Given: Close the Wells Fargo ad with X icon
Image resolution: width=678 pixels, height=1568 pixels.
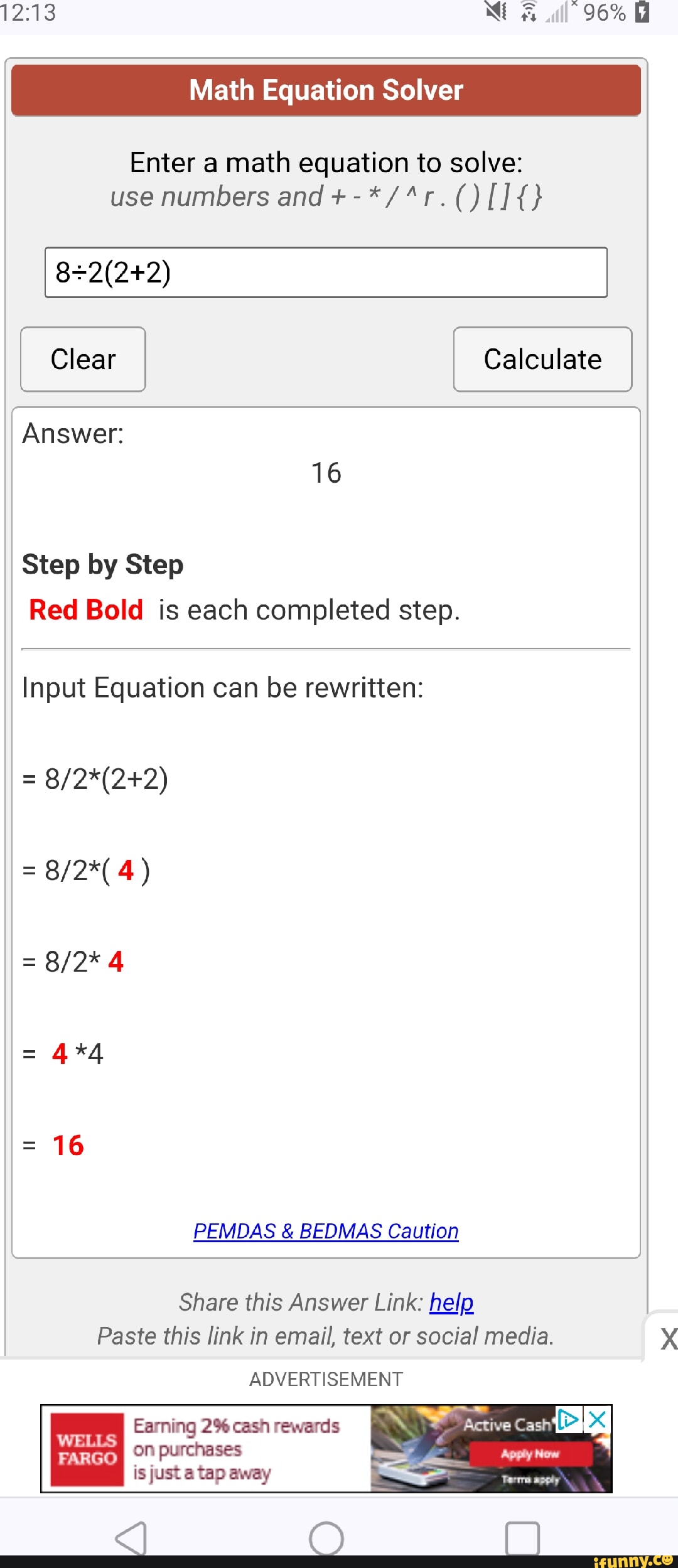Looking at the screenshot, I should click(x=598, y=1419).
